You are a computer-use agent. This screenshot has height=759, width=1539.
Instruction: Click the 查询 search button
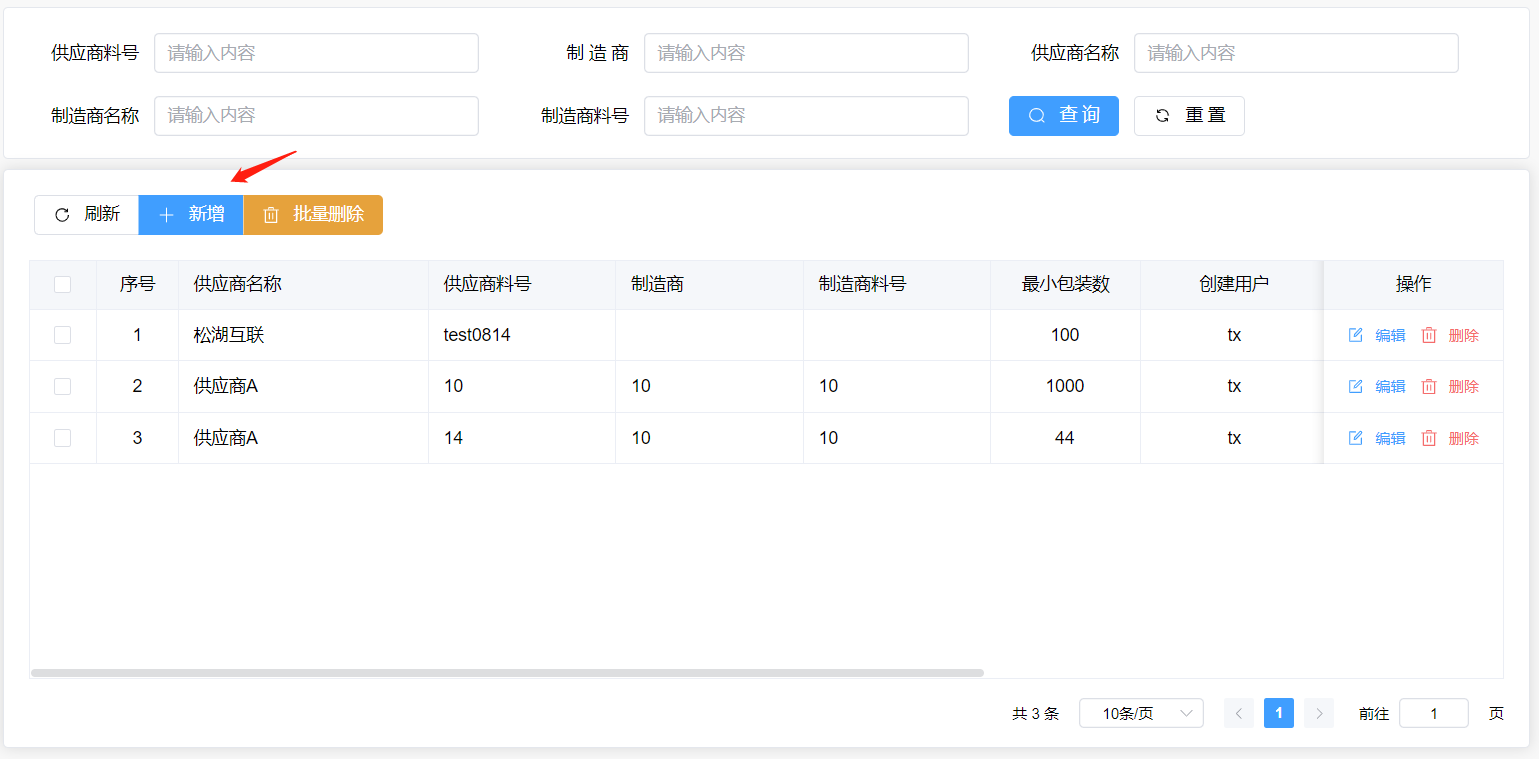coord(1063,115)
